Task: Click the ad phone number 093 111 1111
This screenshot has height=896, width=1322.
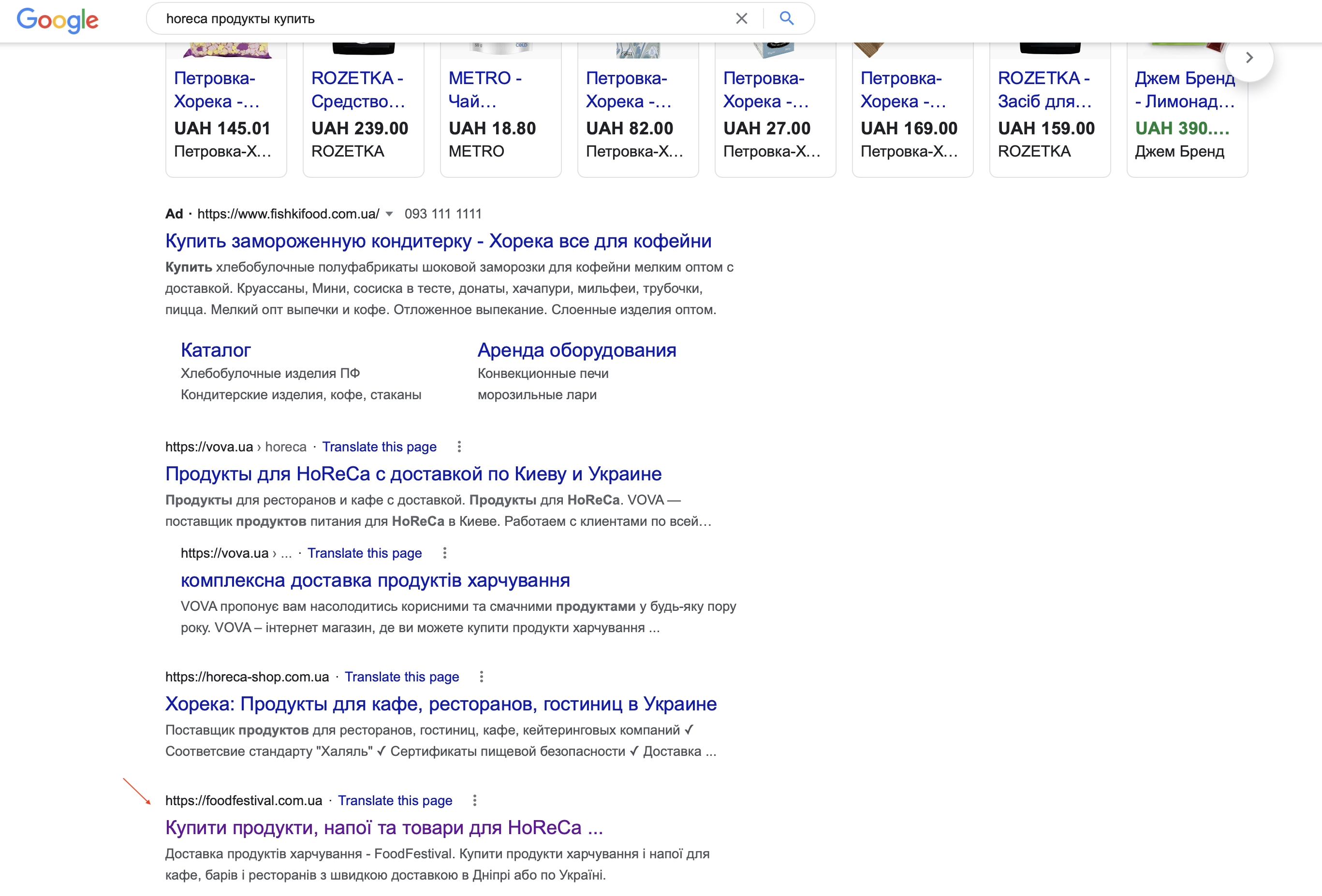Action: (x=443, y=215)
